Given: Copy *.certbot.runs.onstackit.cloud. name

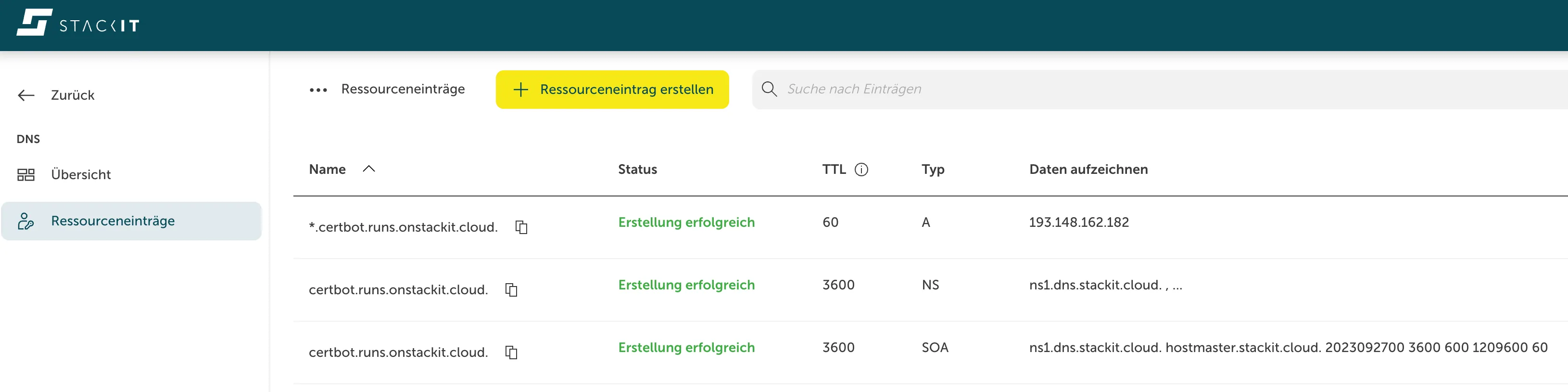Looking at the screenshot, I should tap(521, 227).
